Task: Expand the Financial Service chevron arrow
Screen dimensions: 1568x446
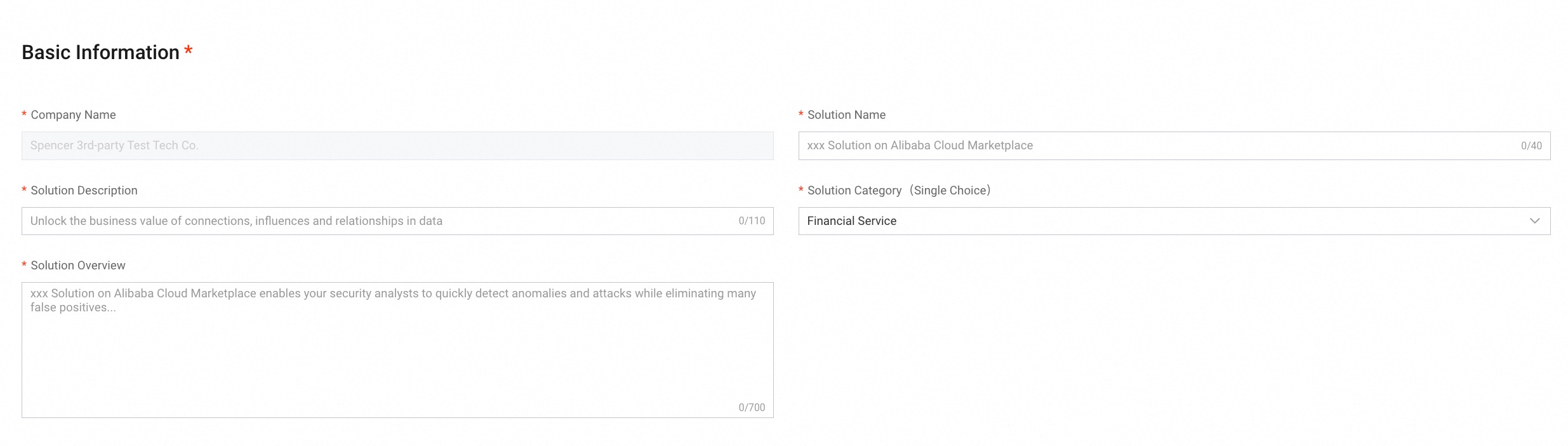Action: [x=1534, y=221]
